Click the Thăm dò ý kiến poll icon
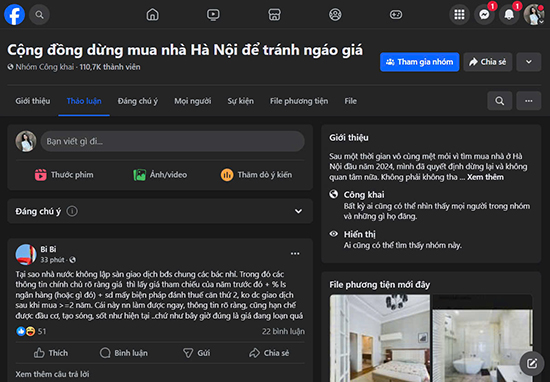550x382 pixels. [227, 175]
